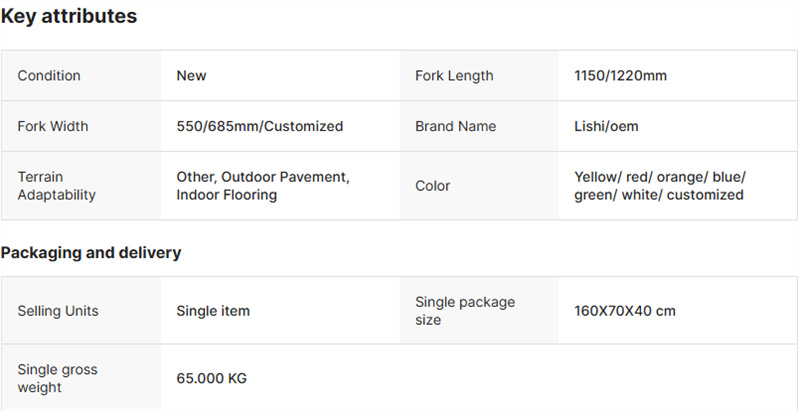Screen dimensions: 800x411
Task: Select the Selling Units label
Action: click(x=58, y=311)
